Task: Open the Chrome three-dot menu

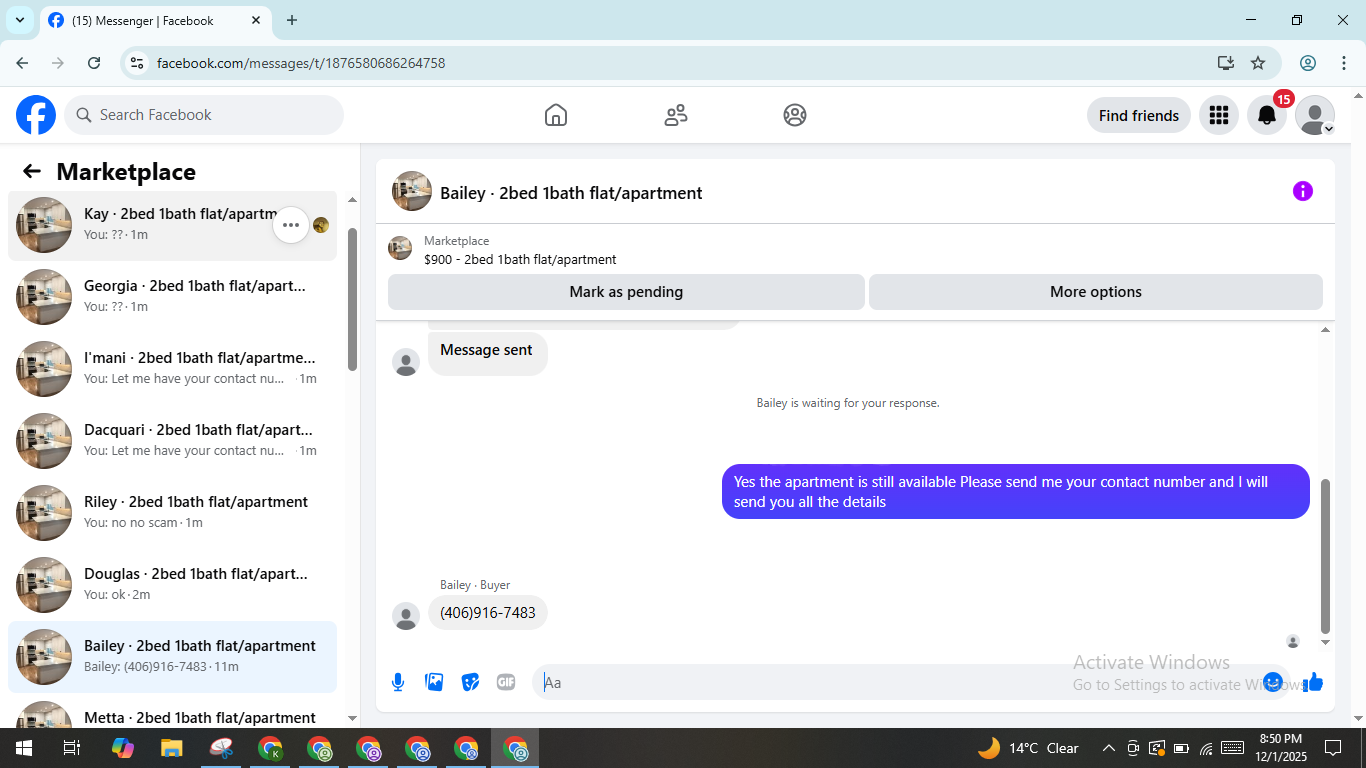Action: tap(1344, 63)
